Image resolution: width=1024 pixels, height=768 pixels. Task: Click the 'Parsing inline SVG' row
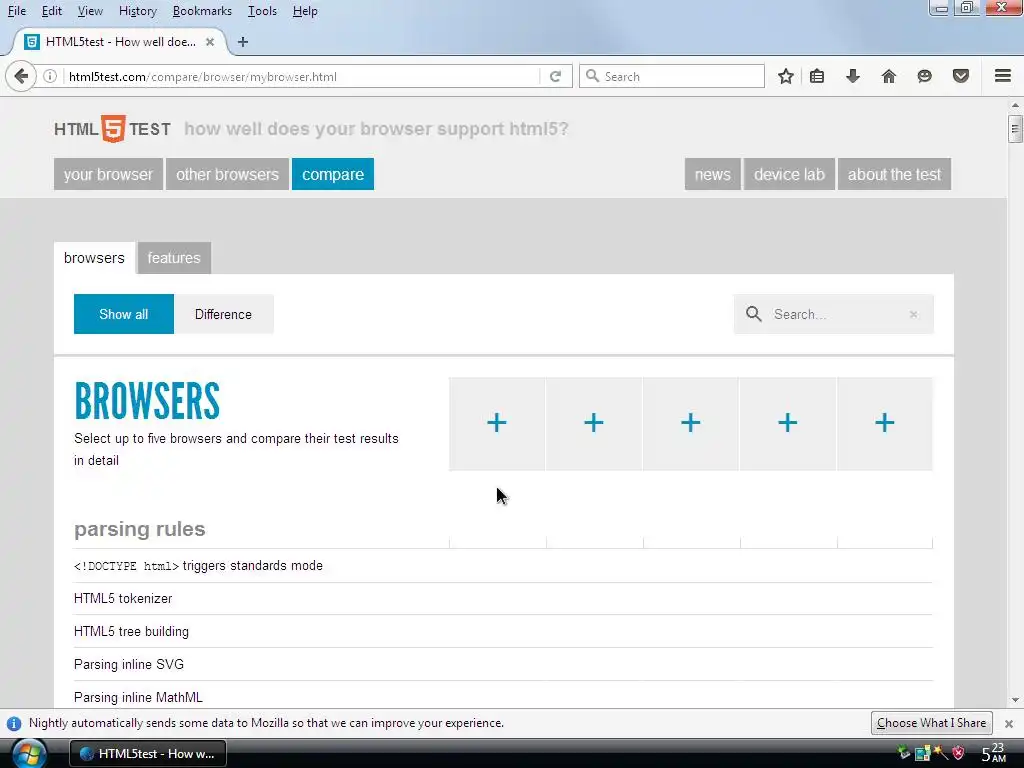(503, 664)
